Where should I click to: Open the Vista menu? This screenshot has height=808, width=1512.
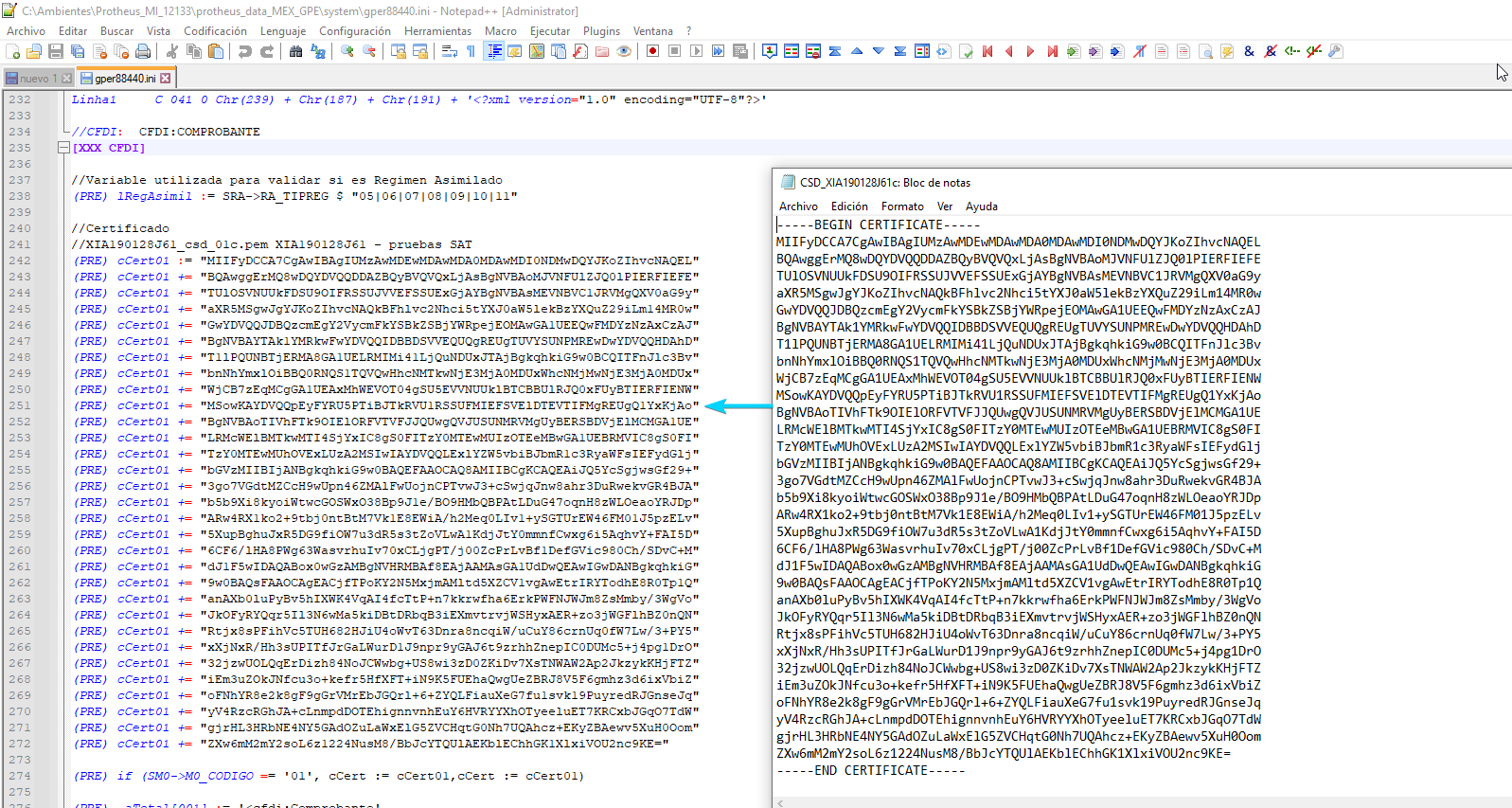pos(158,31)
